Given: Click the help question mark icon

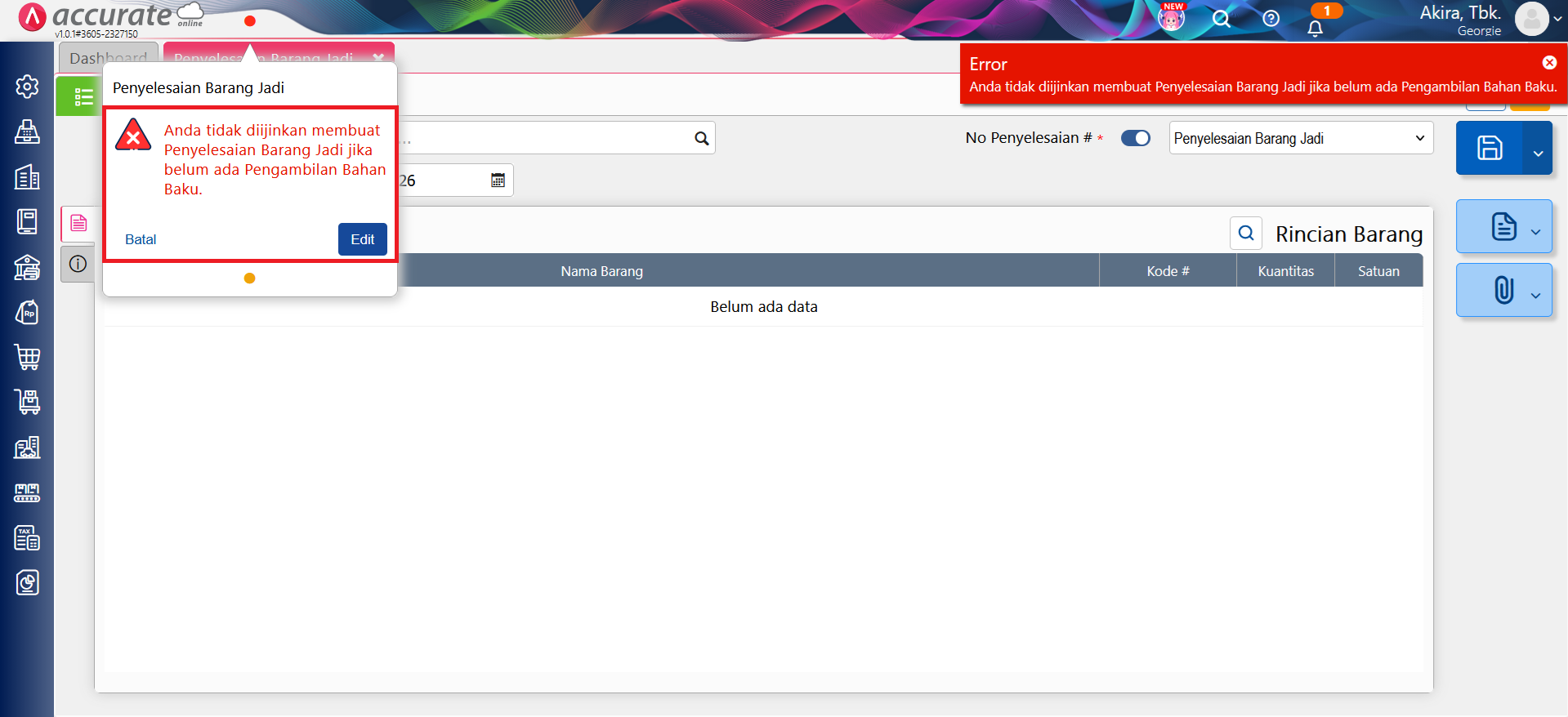Looking at the screenshot, I should 1271,19.
